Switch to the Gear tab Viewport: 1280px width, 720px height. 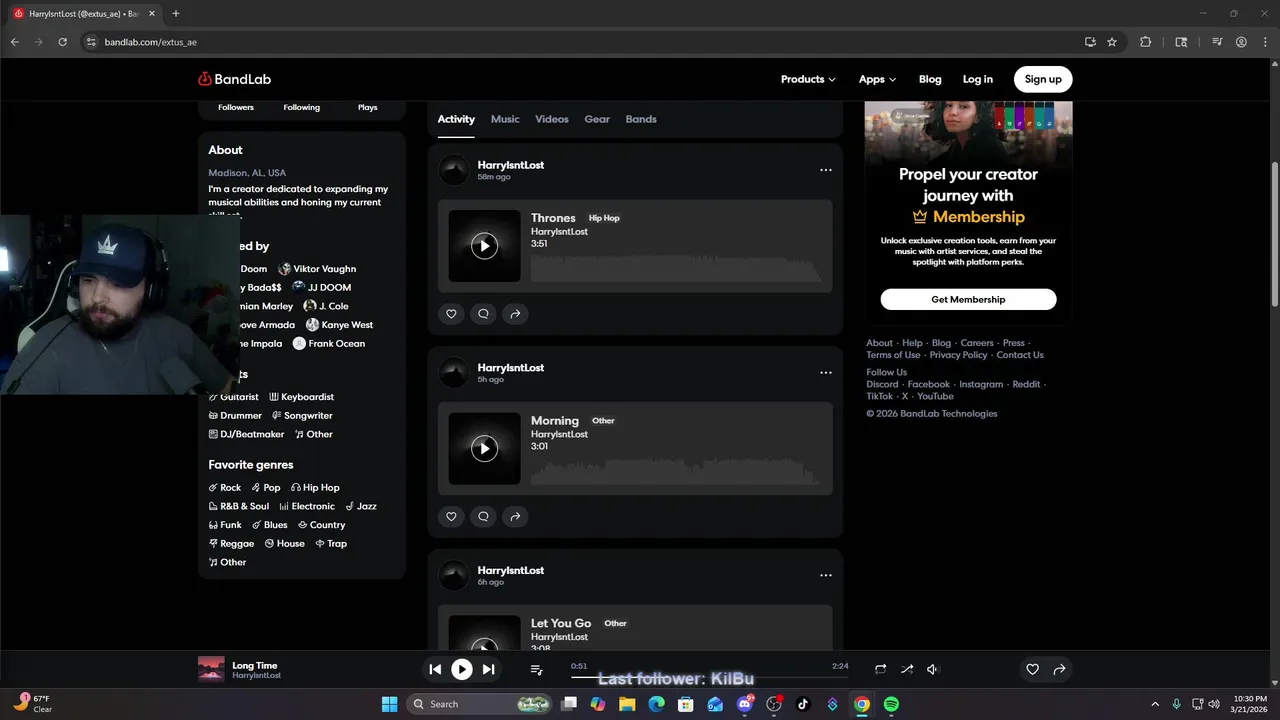[x=597, y=119]
